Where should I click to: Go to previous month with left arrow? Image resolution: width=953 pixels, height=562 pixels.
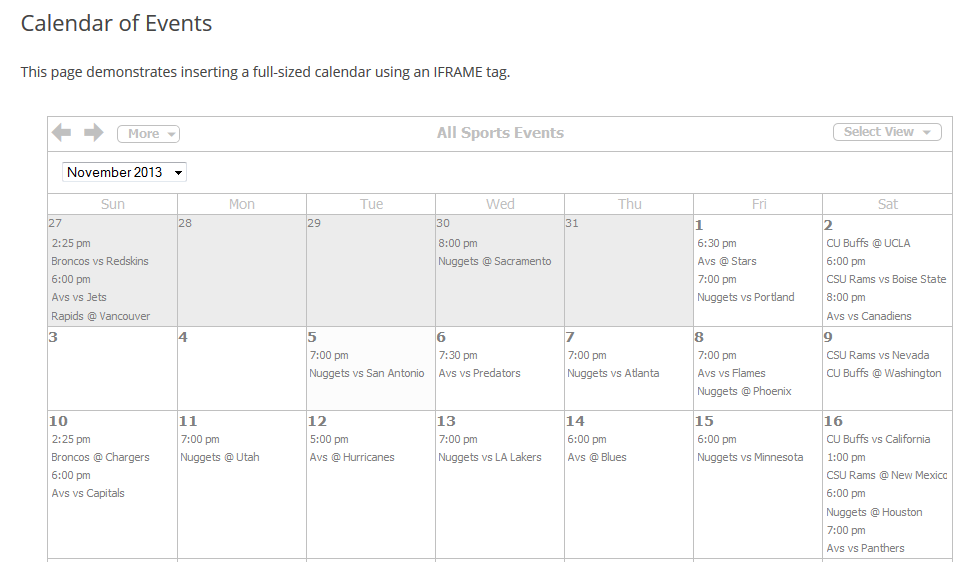[61, 132]
